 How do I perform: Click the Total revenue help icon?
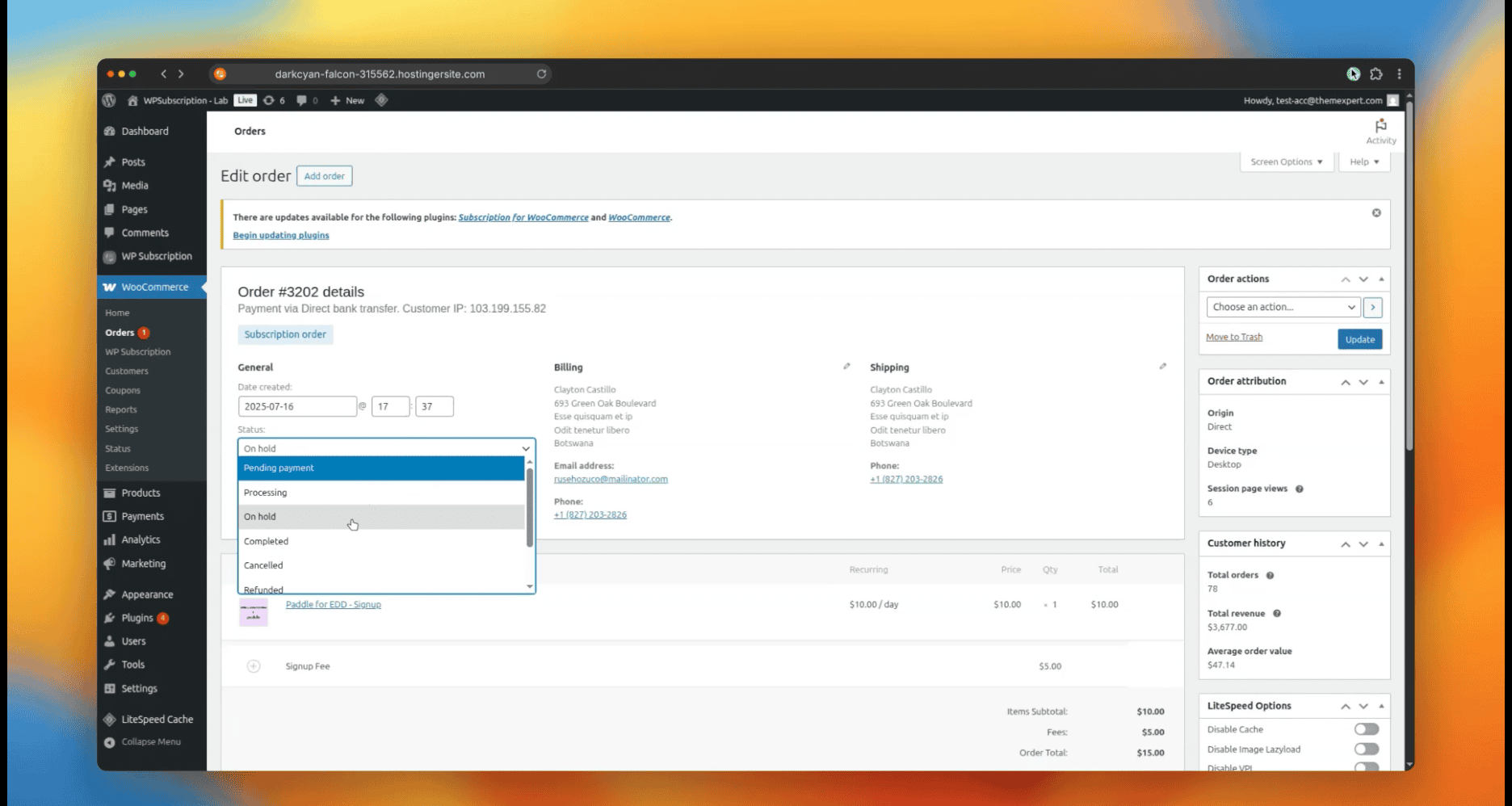(1277, 613)
